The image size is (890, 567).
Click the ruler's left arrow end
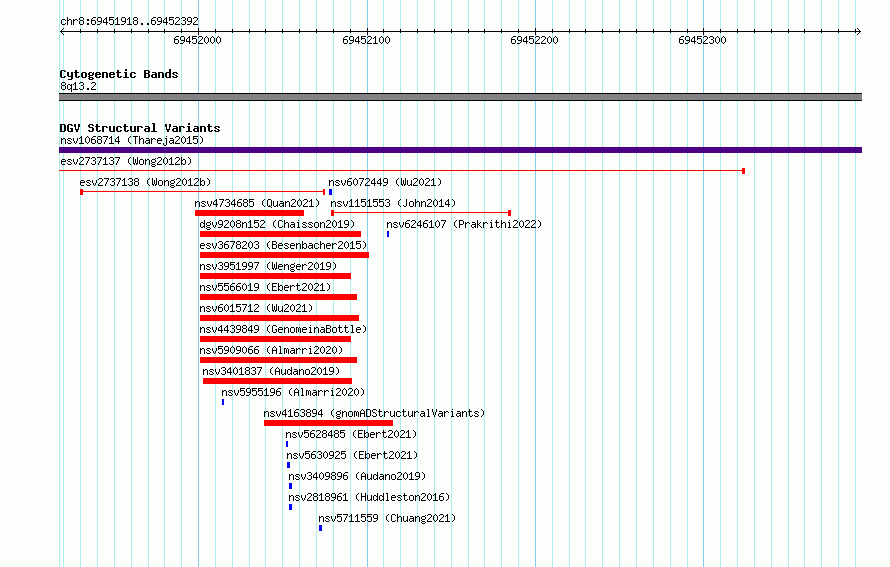click(x=62, y=31)
